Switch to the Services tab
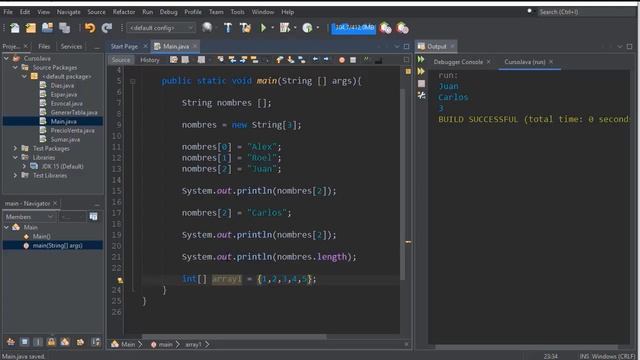Screen dimensions: 640x360 coord(71,47)
